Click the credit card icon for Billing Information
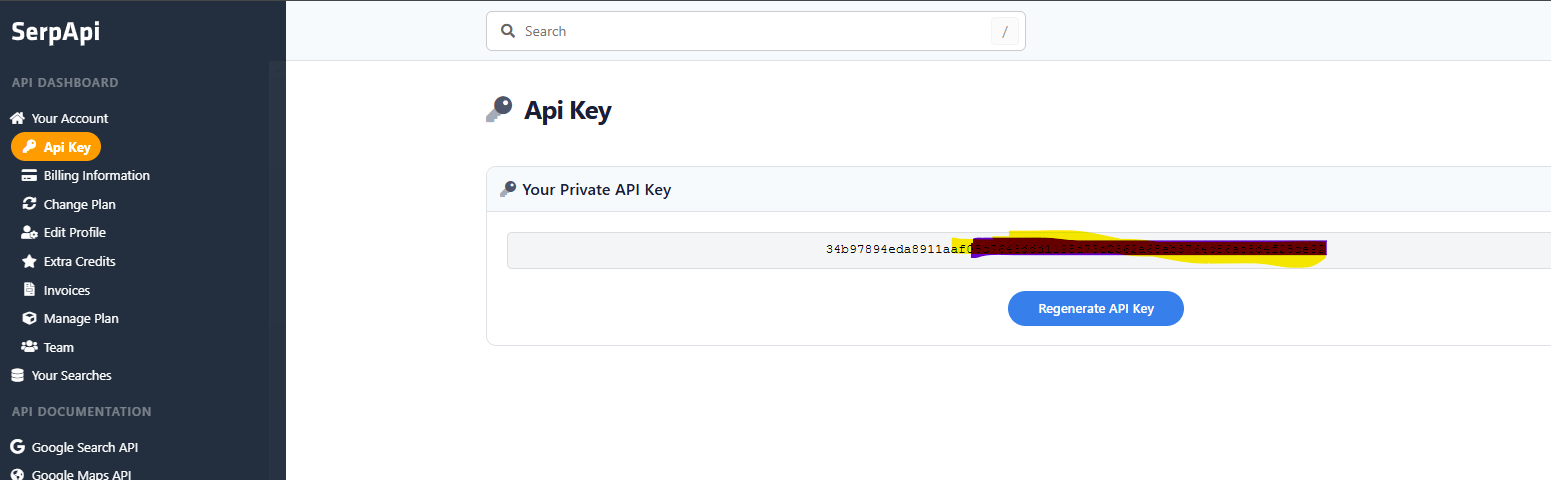Image resolution: width=1551 pixels, height=480 pixels. coord(29,175)
